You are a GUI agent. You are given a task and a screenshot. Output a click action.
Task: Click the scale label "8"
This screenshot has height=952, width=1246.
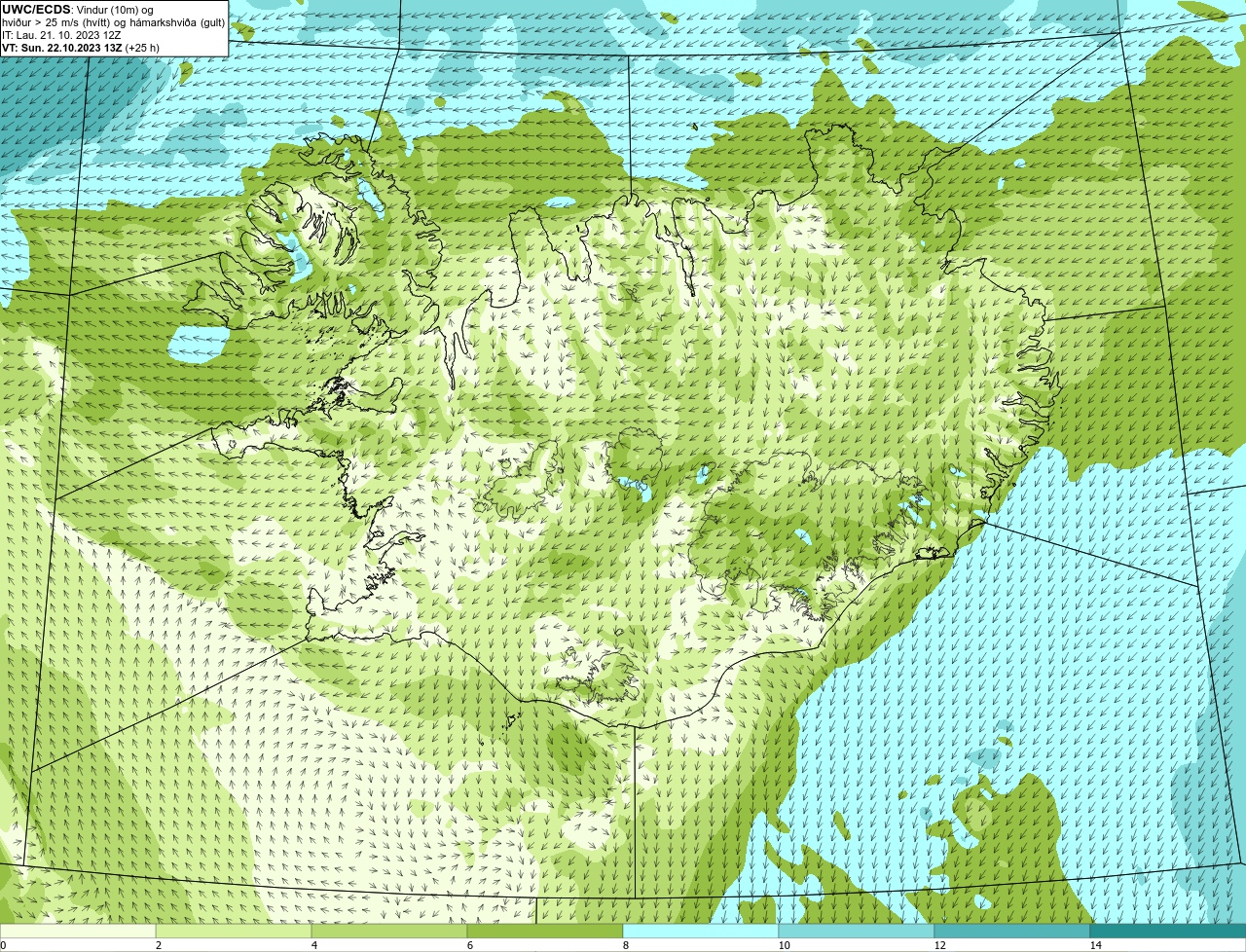click(x=625, y=945)
